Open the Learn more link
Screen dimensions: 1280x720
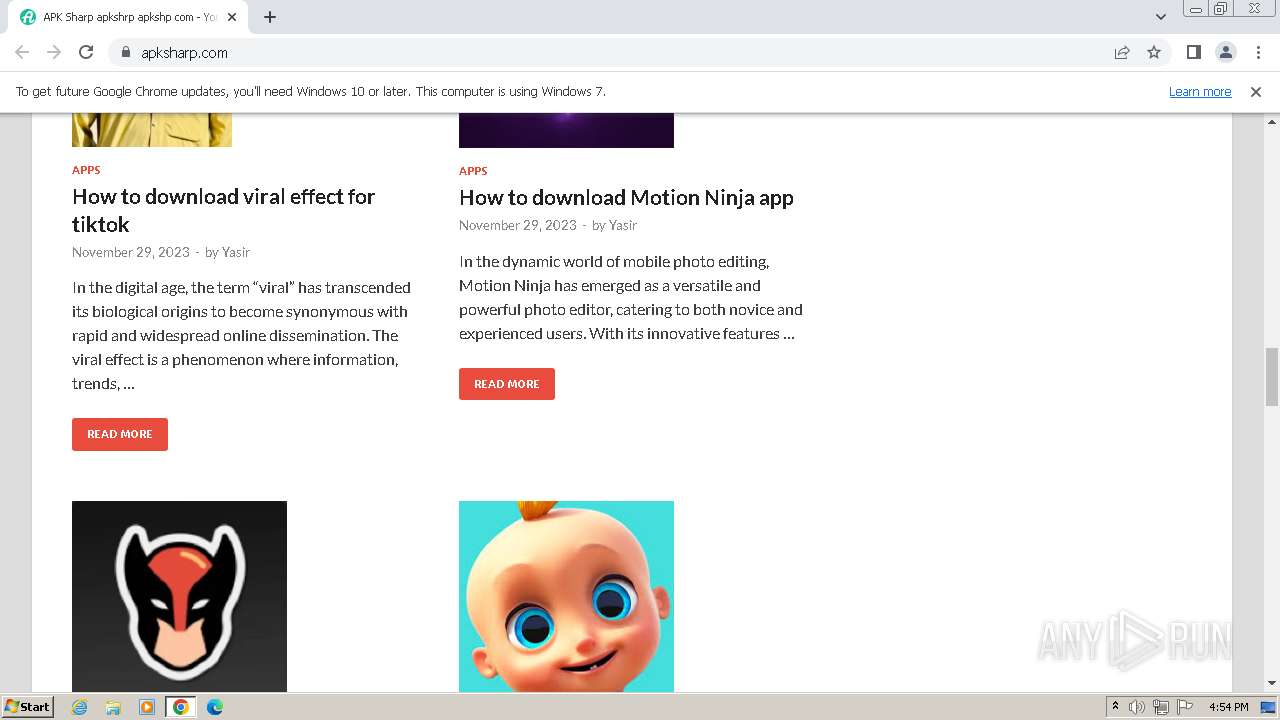[1200, 91]
